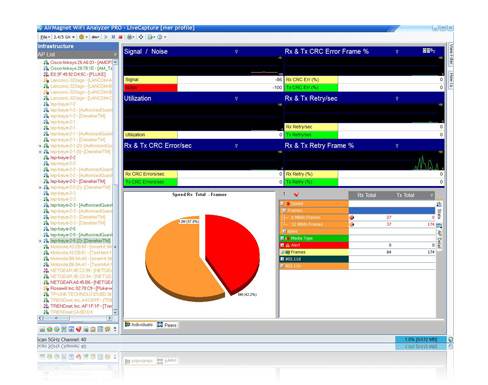
Task: Expand the 802.11d row
Action: click(282, 259)
